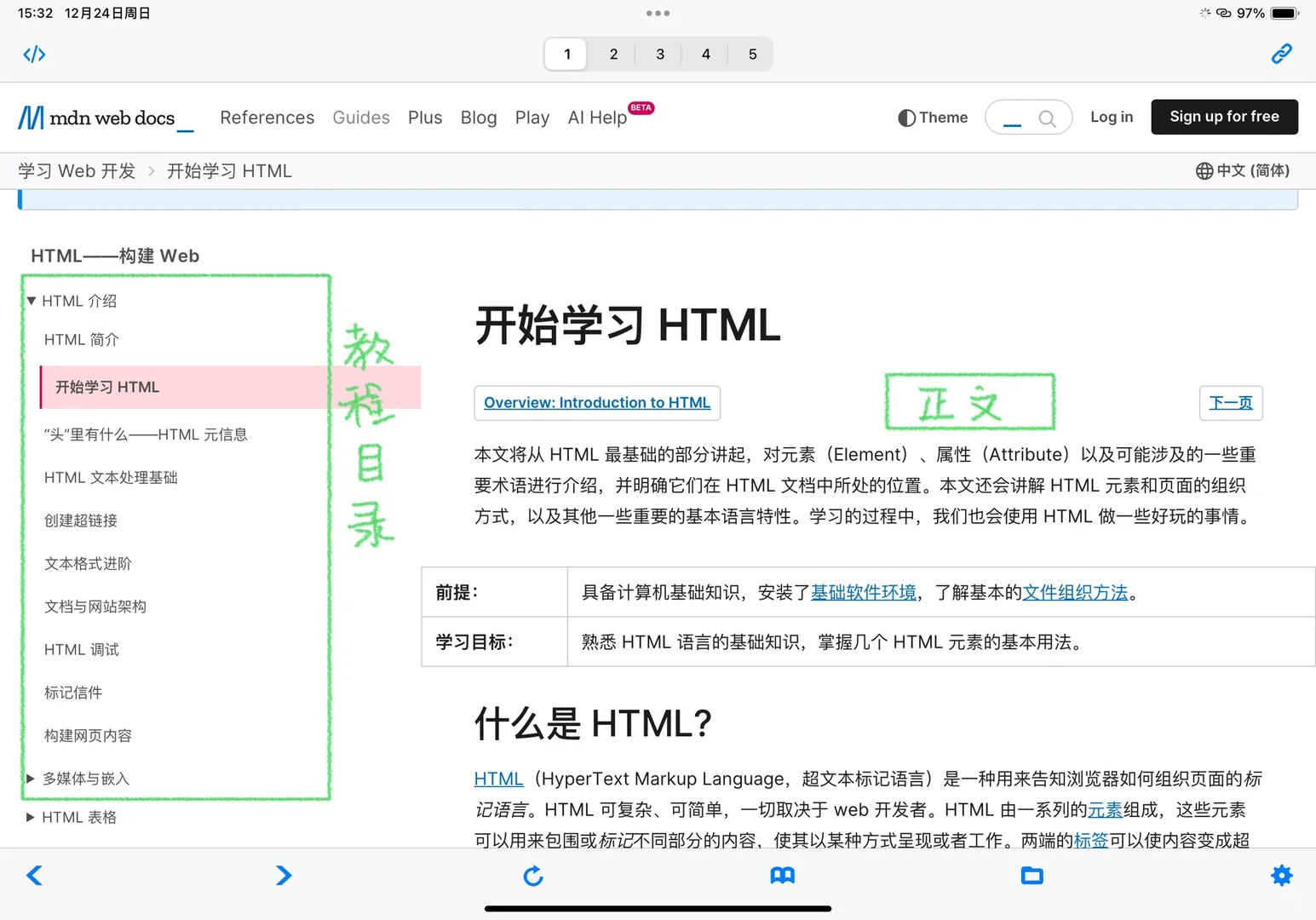The height and width of the screenshot is (920, 1316).
Task: Open bookmarks via the book icon
Action: tap(782, 876)
